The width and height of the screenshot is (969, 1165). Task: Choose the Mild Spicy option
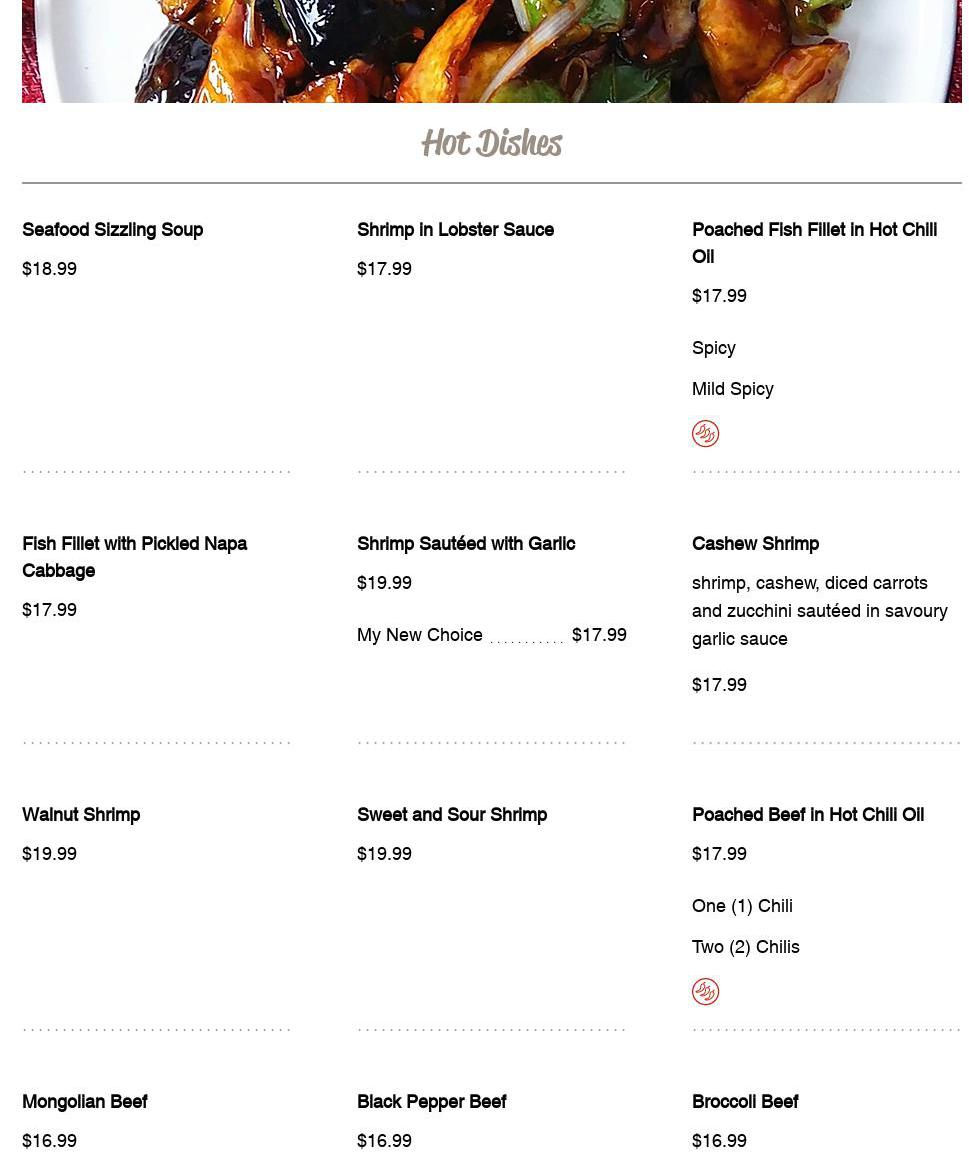click(x=733, y=389)
